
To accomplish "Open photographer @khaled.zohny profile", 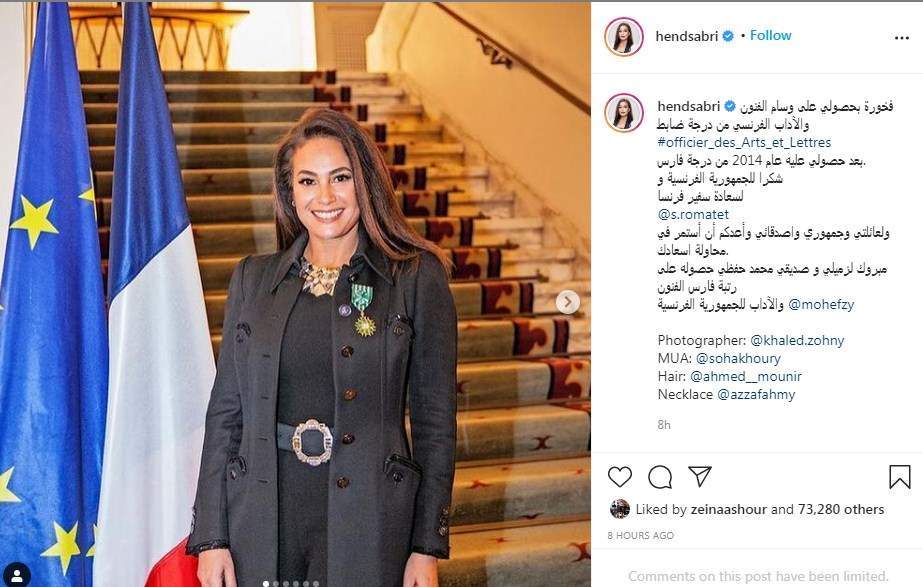I will coord(797,340).
